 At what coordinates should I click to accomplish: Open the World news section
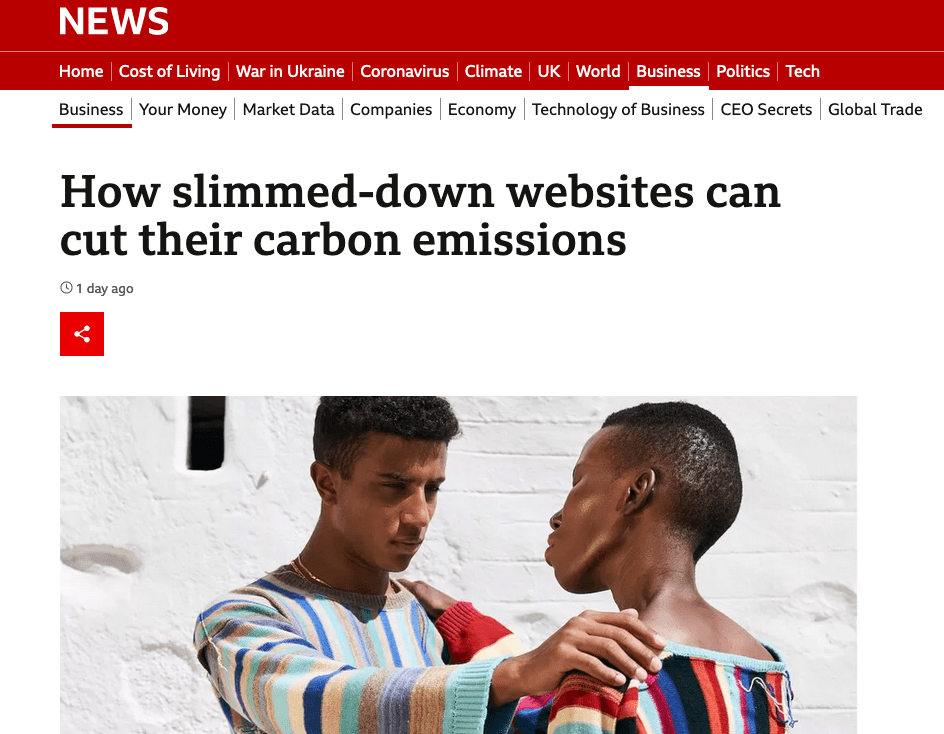(x=598, y=71)
